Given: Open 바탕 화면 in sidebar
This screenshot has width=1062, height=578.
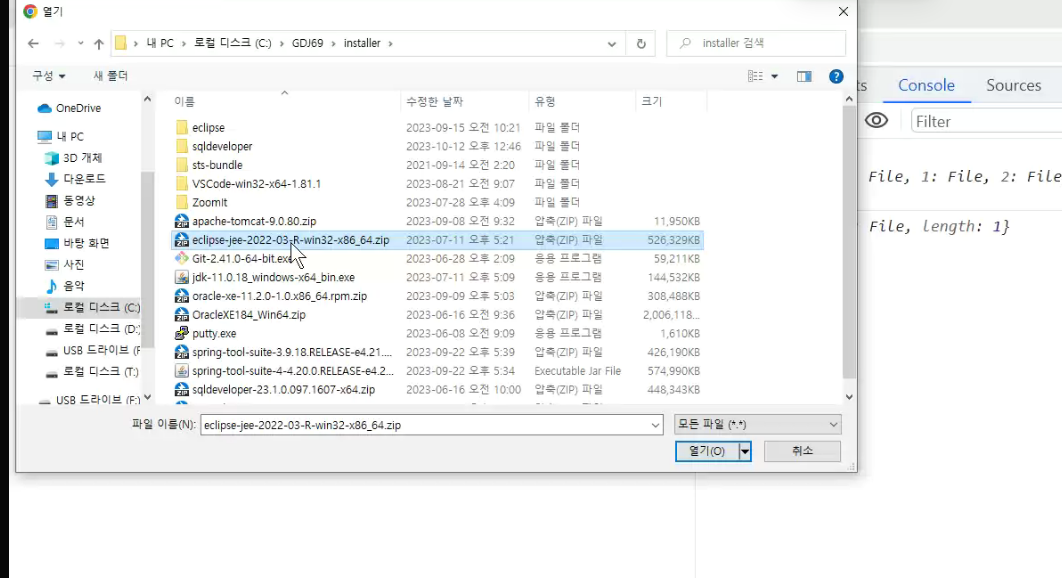Looking at the screenshot, I should click(x=77, y=243).
